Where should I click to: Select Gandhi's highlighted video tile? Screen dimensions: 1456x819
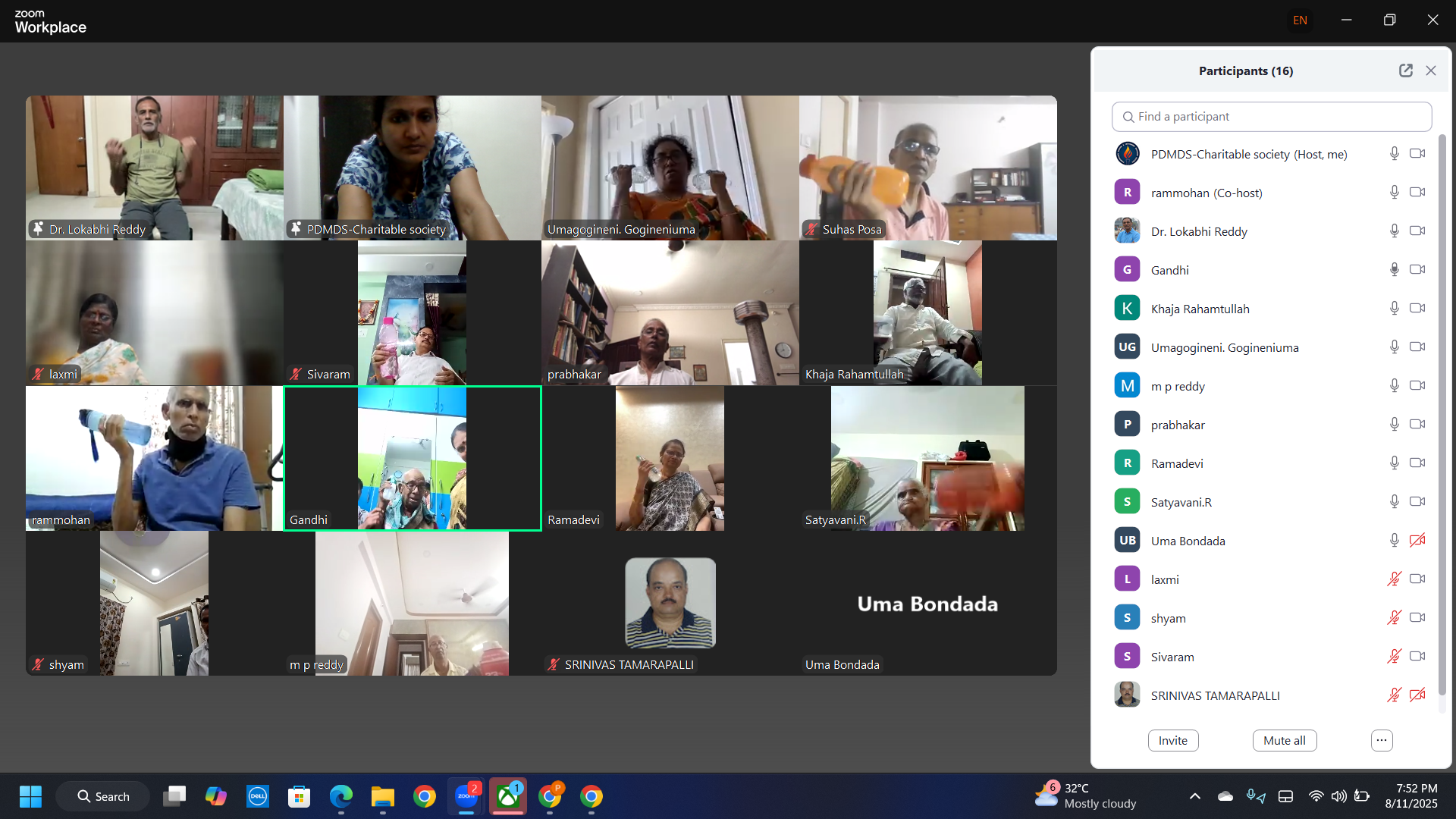pyautogui.click(x=413, y=459)
